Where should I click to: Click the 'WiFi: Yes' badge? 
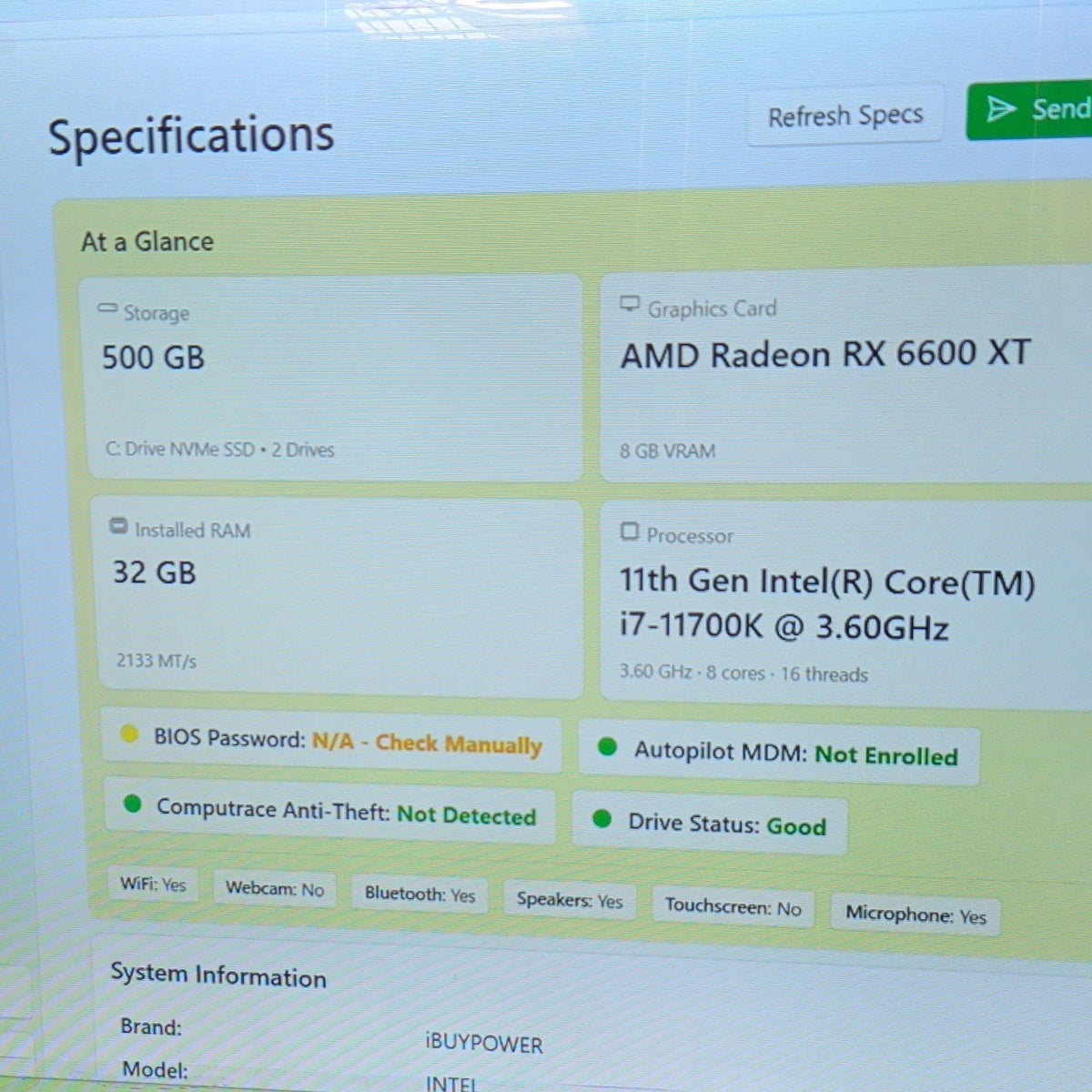click(153, 884)
